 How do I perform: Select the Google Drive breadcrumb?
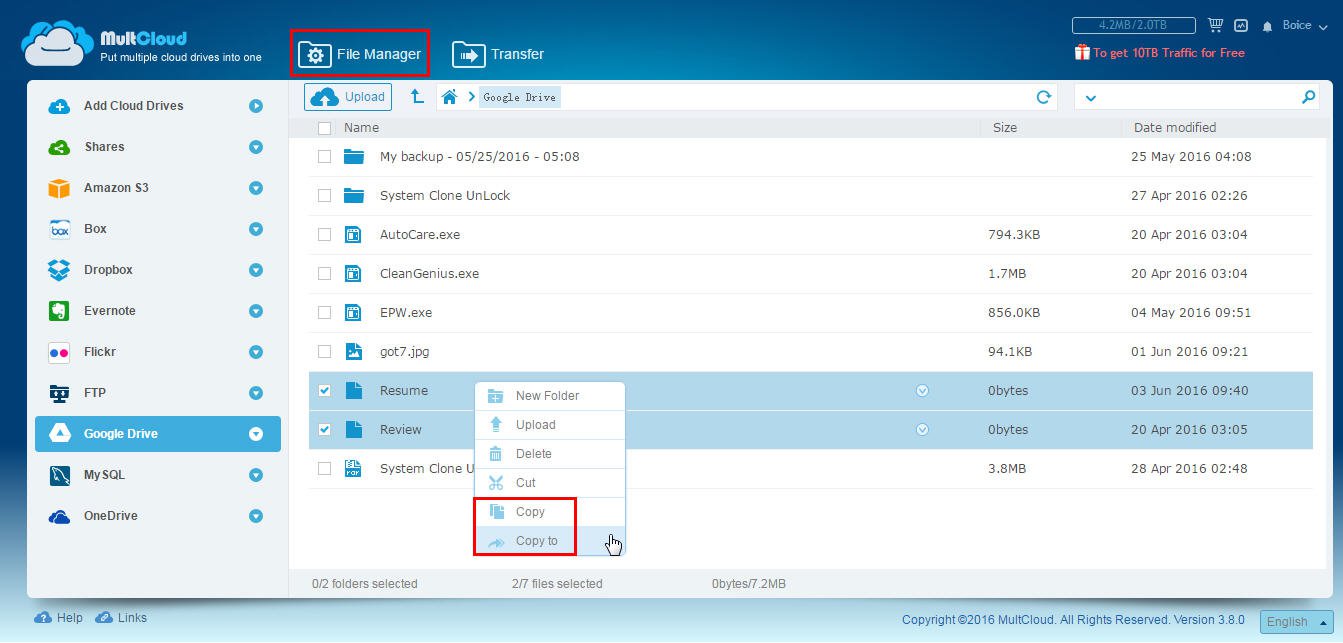click(519, 97)
